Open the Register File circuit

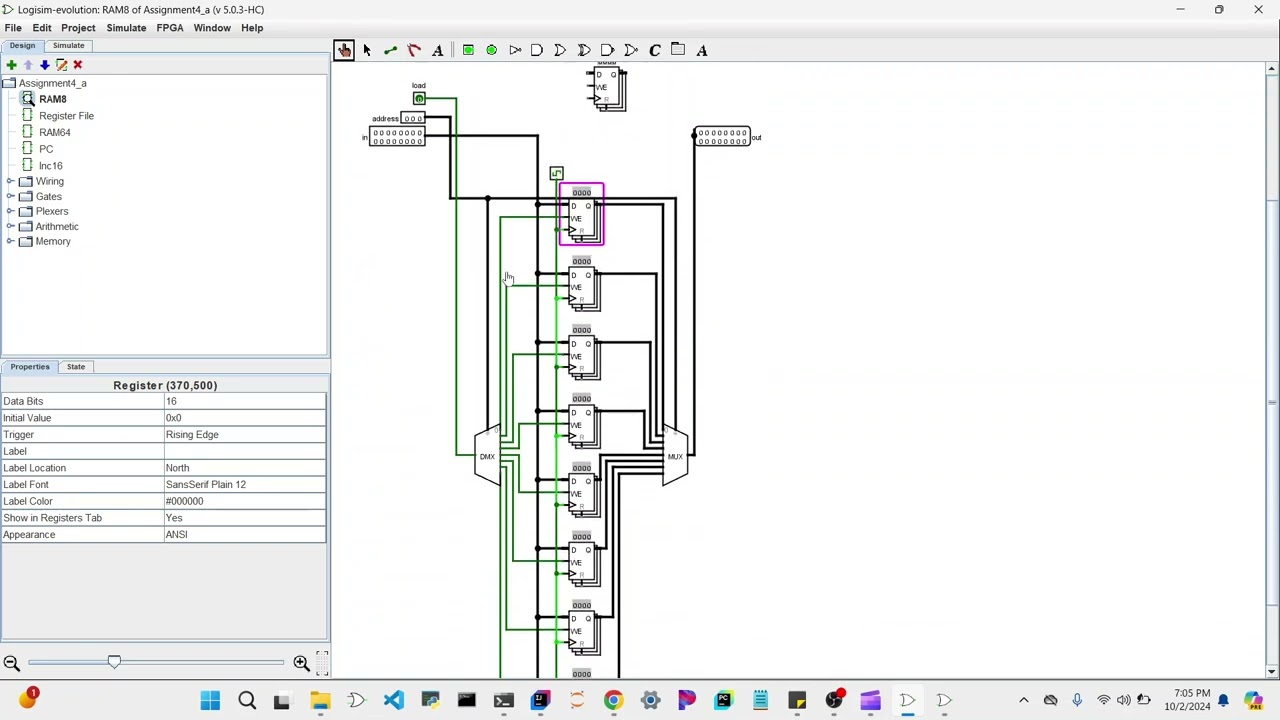tap(66, 116)
